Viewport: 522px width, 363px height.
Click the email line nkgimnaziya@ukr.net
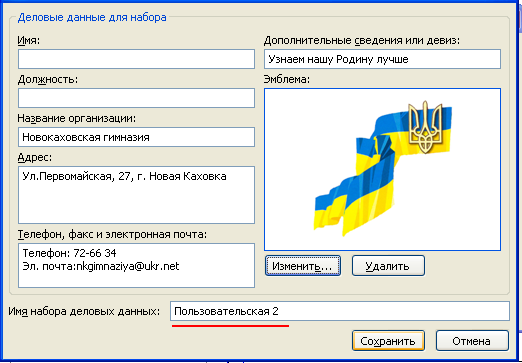point(101,266)
